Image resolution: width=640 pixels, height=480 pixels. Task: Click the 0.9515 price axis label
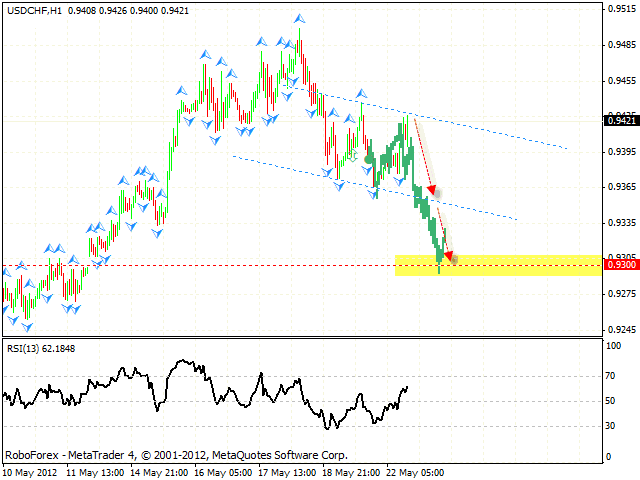coord(617,9)
